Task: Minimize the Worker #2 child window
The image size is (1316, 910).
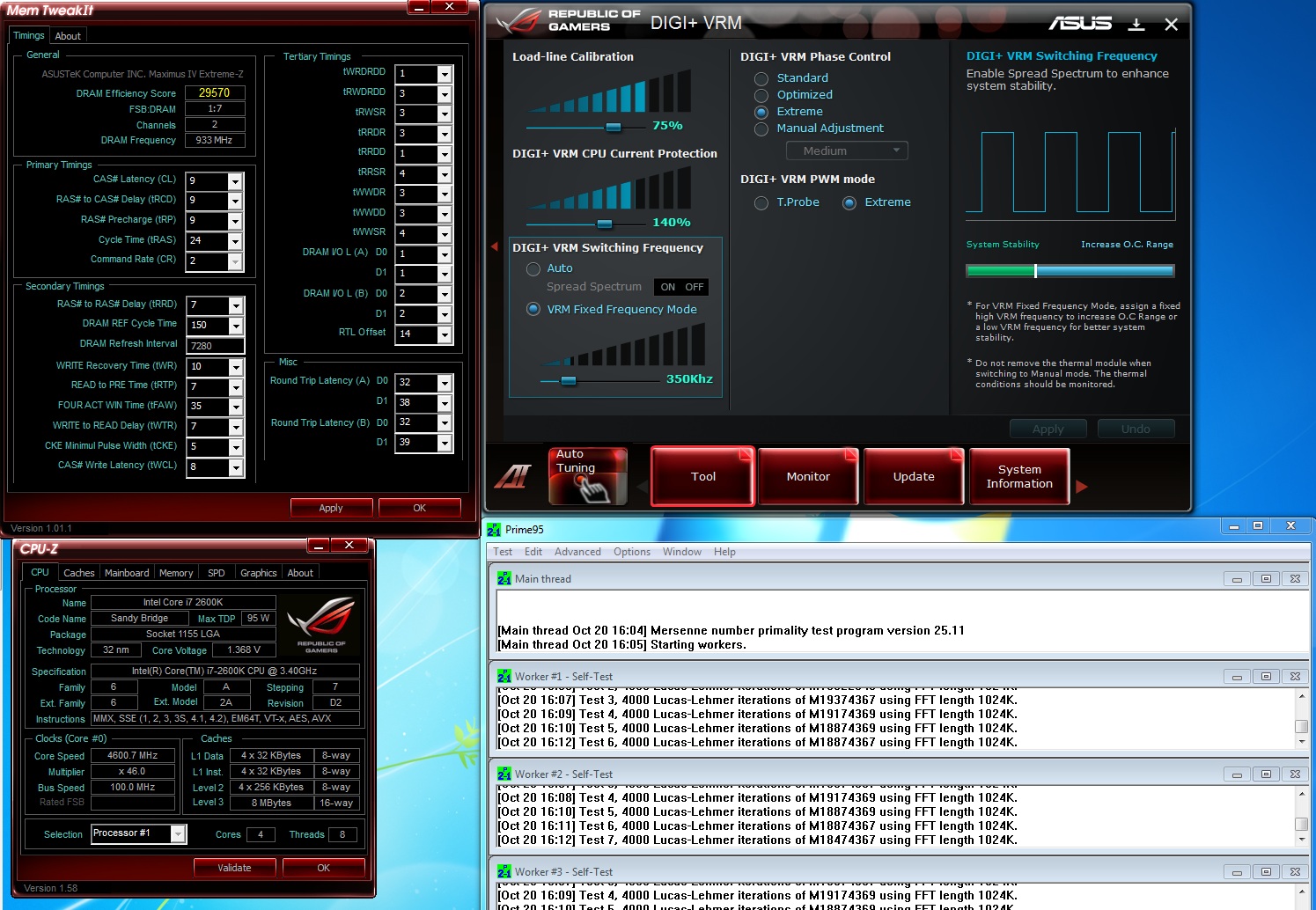Action: (1237, 774)
